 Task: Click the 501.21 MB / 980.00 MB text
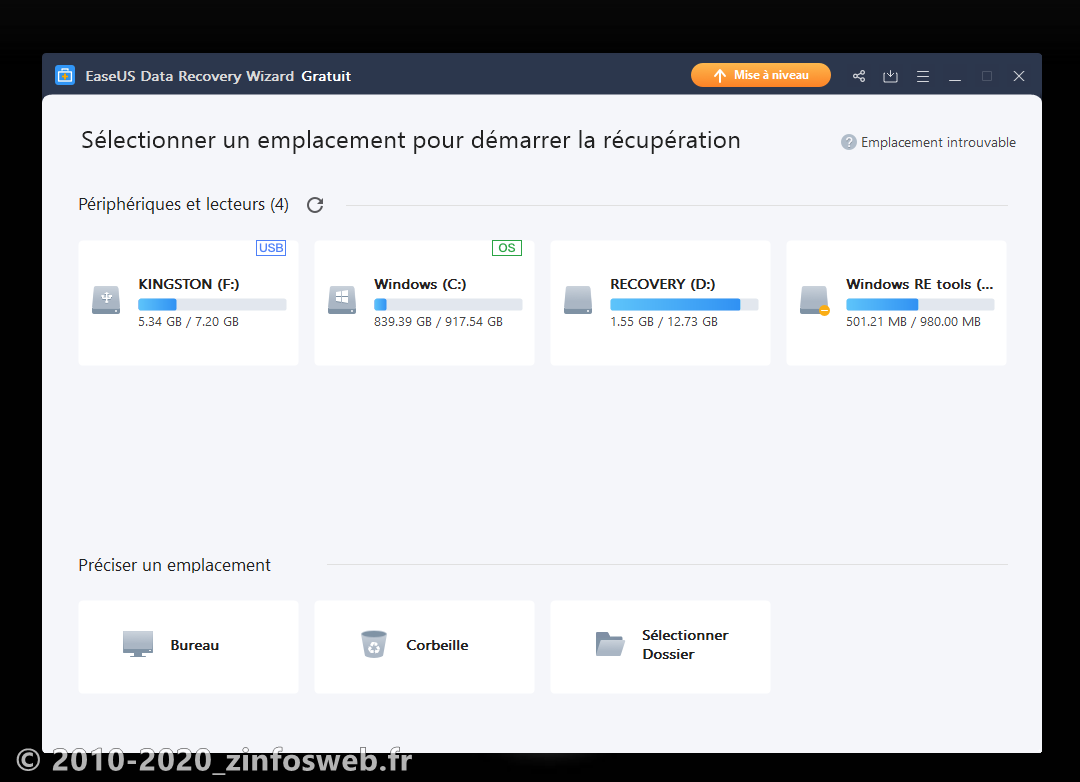tap(913, 322)
